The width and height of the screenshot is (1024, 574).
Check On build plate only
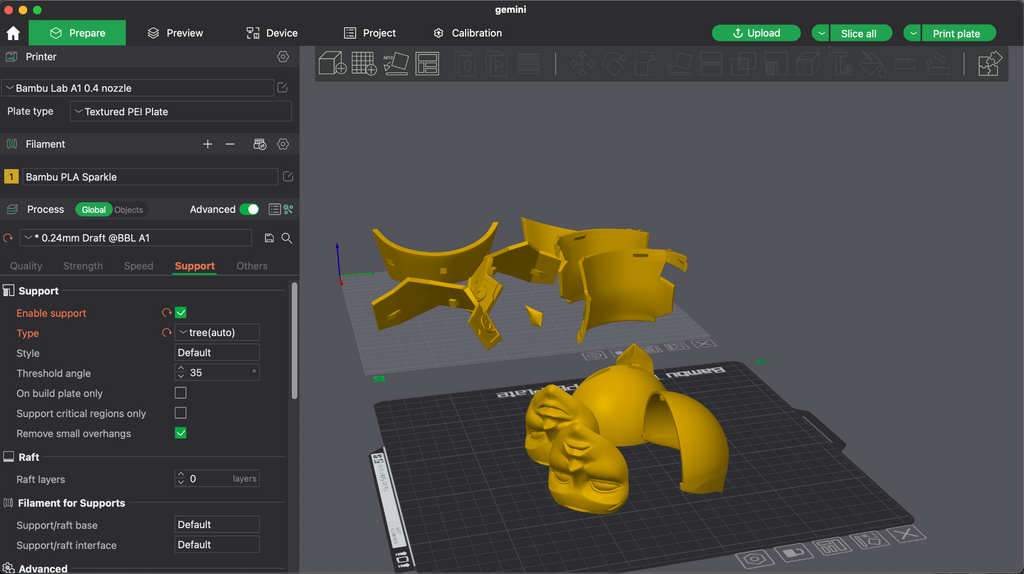(181, 393)
